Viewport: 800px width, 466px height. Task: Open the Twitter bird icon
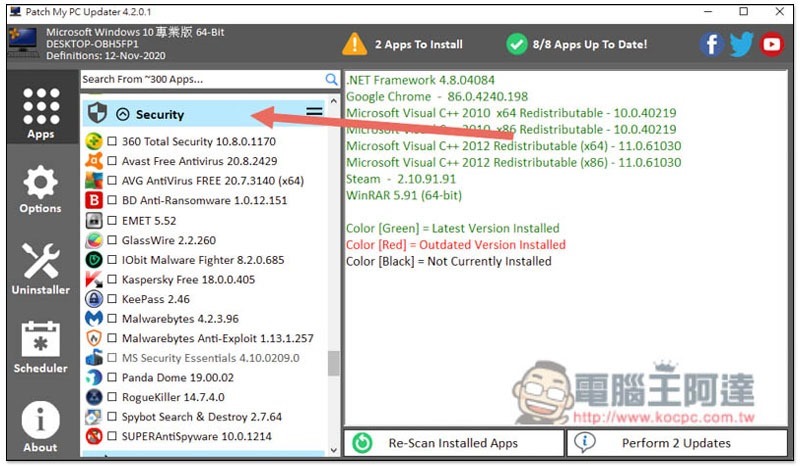tap(741, 44)
